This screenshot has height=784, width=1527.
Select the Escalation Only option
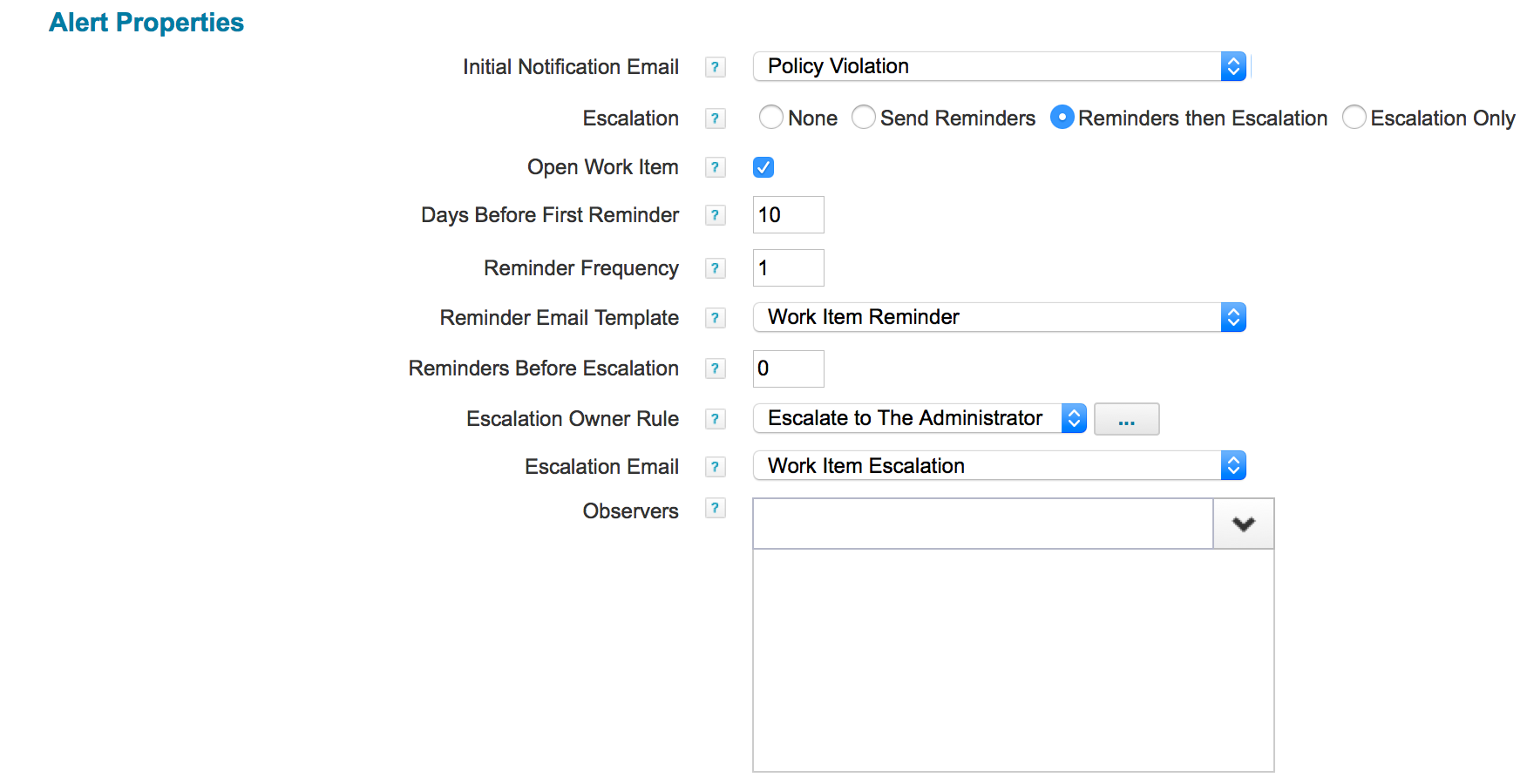pyautogui.click(x=1354, y=118)
